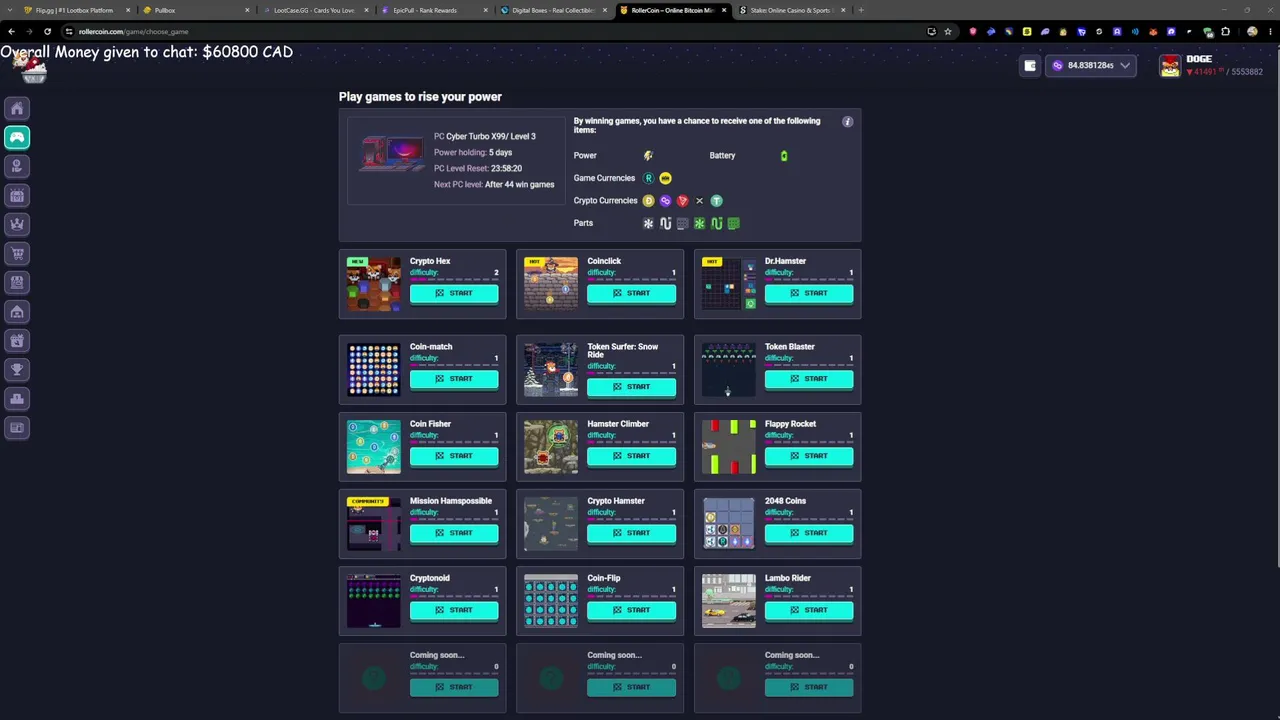
Task: Switch to the Stake Online Casino tab
Action: click(x=791, y=10)
